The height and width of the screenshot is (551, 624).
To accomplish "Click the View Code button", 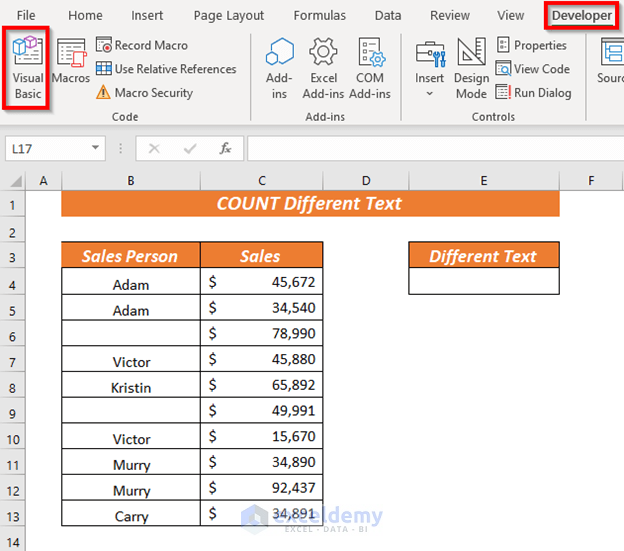I will click(532, 69).
